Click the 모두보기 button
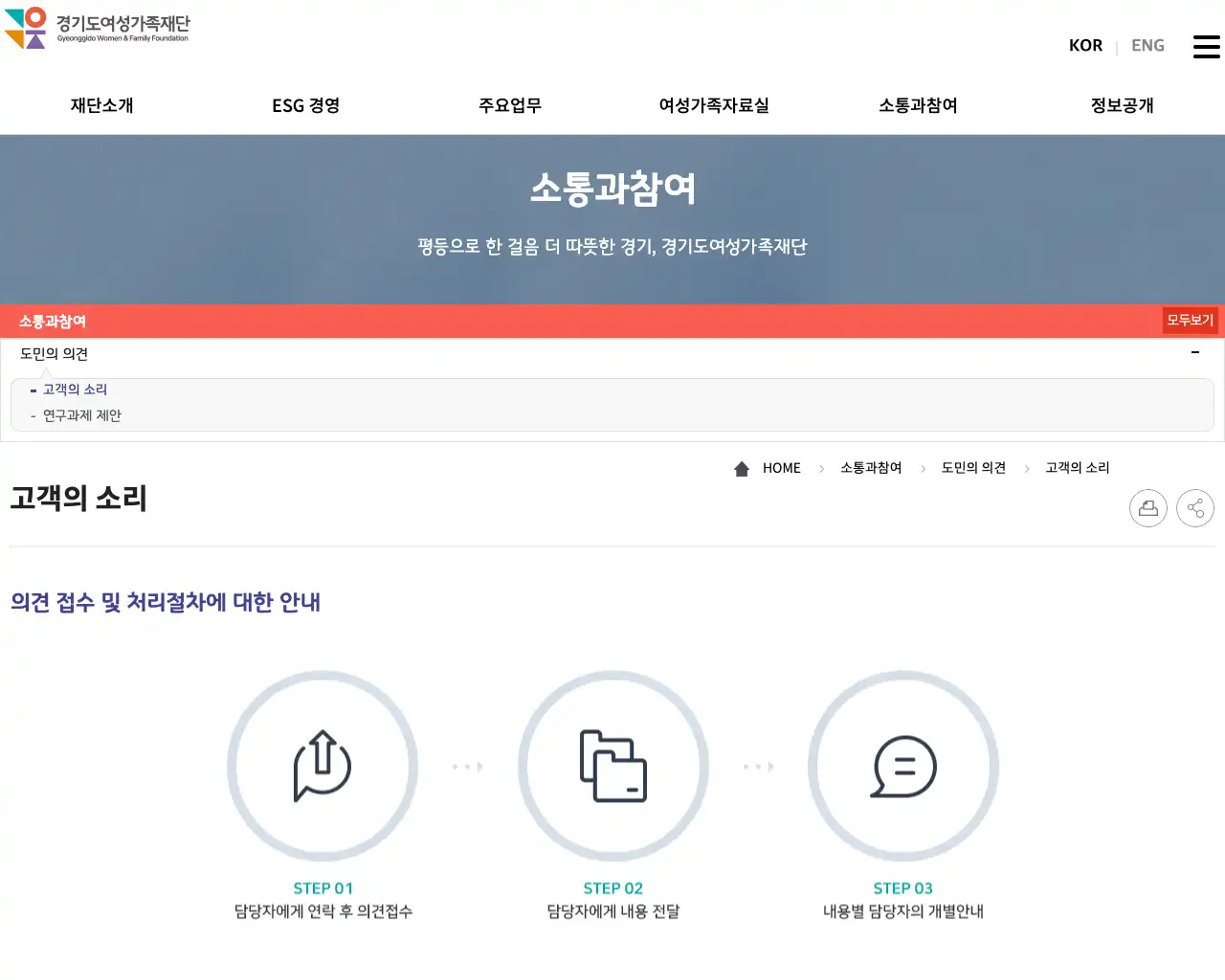The width and height of the screenshot is (1225, 980). pos(1190,321)
